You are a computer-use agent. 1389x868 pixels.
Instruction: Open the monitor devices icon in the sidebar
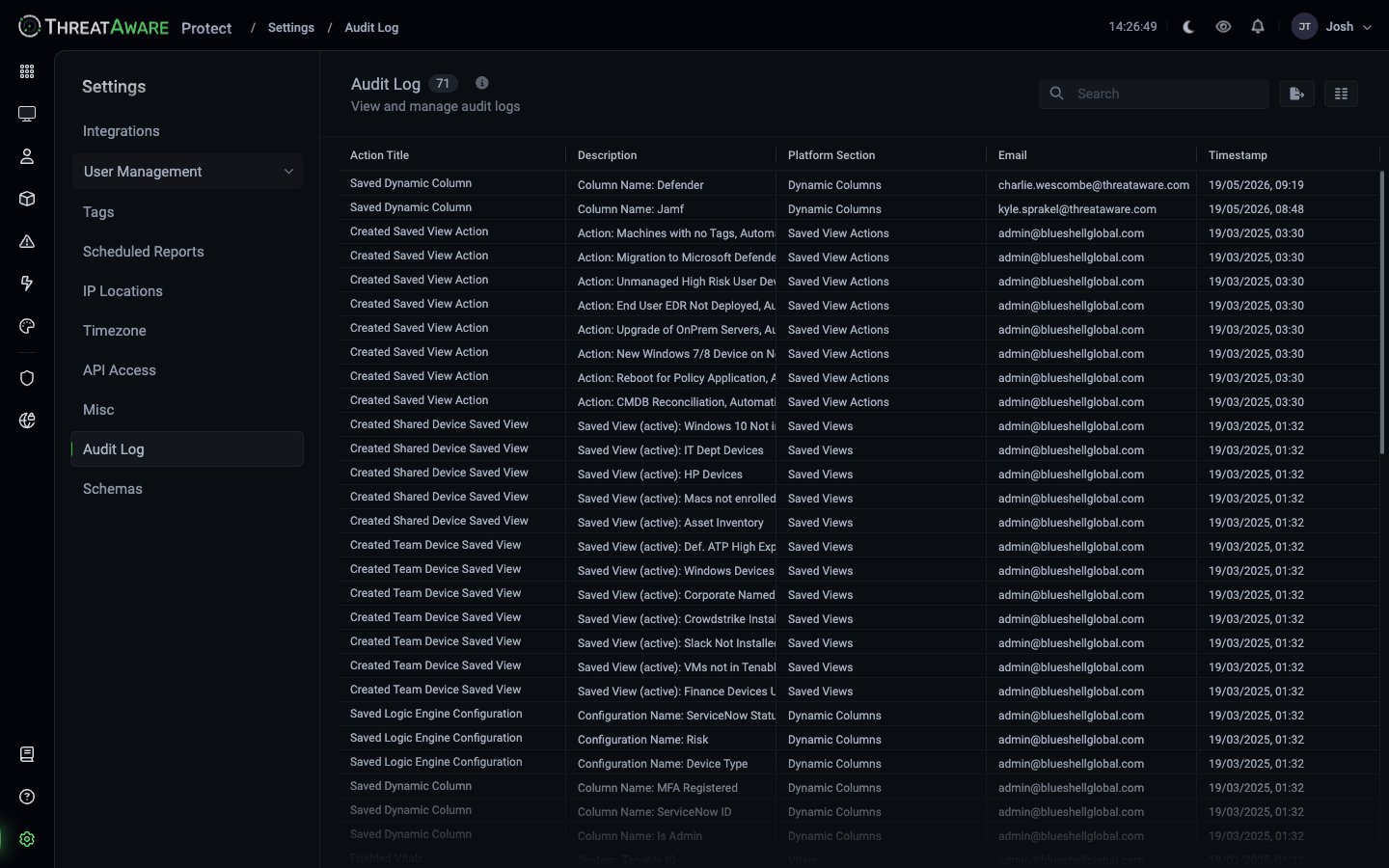pyautogui.click(x=27, y=114)
